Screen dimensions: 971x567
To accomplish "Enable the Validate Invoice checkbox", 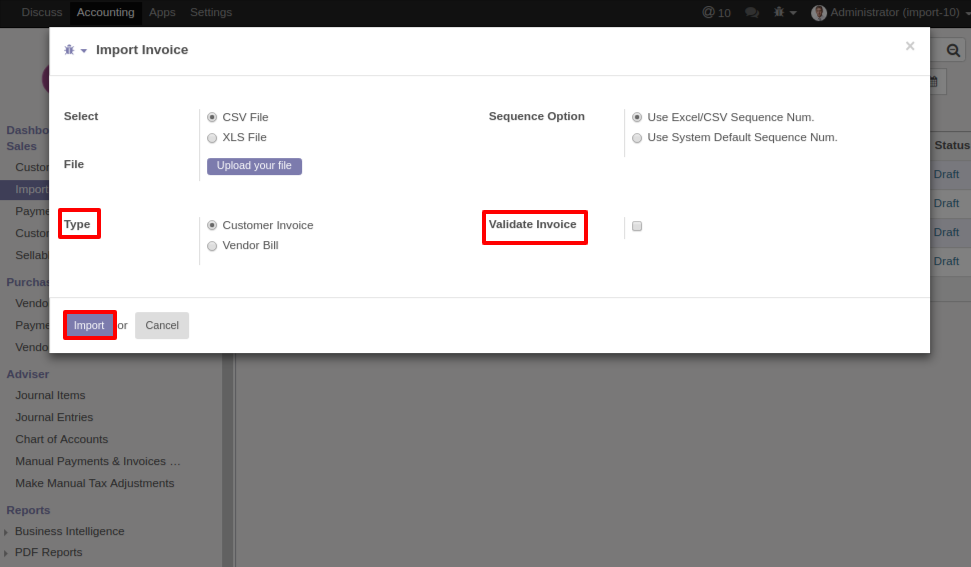I will click(637, 226).
